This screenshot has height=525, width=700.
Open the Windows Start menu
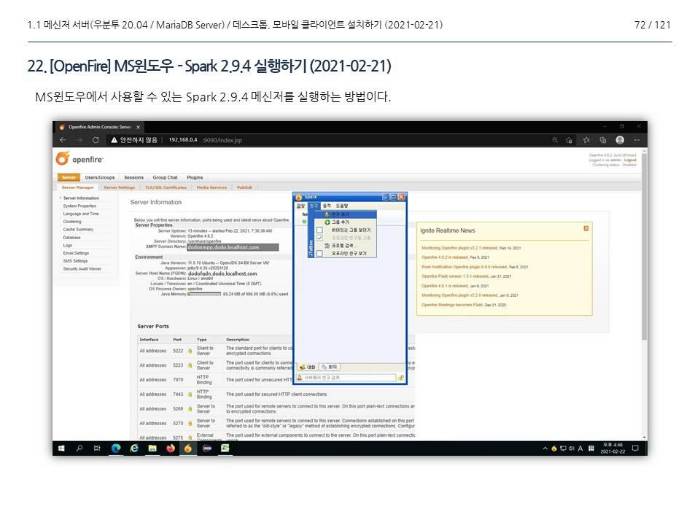62,448
